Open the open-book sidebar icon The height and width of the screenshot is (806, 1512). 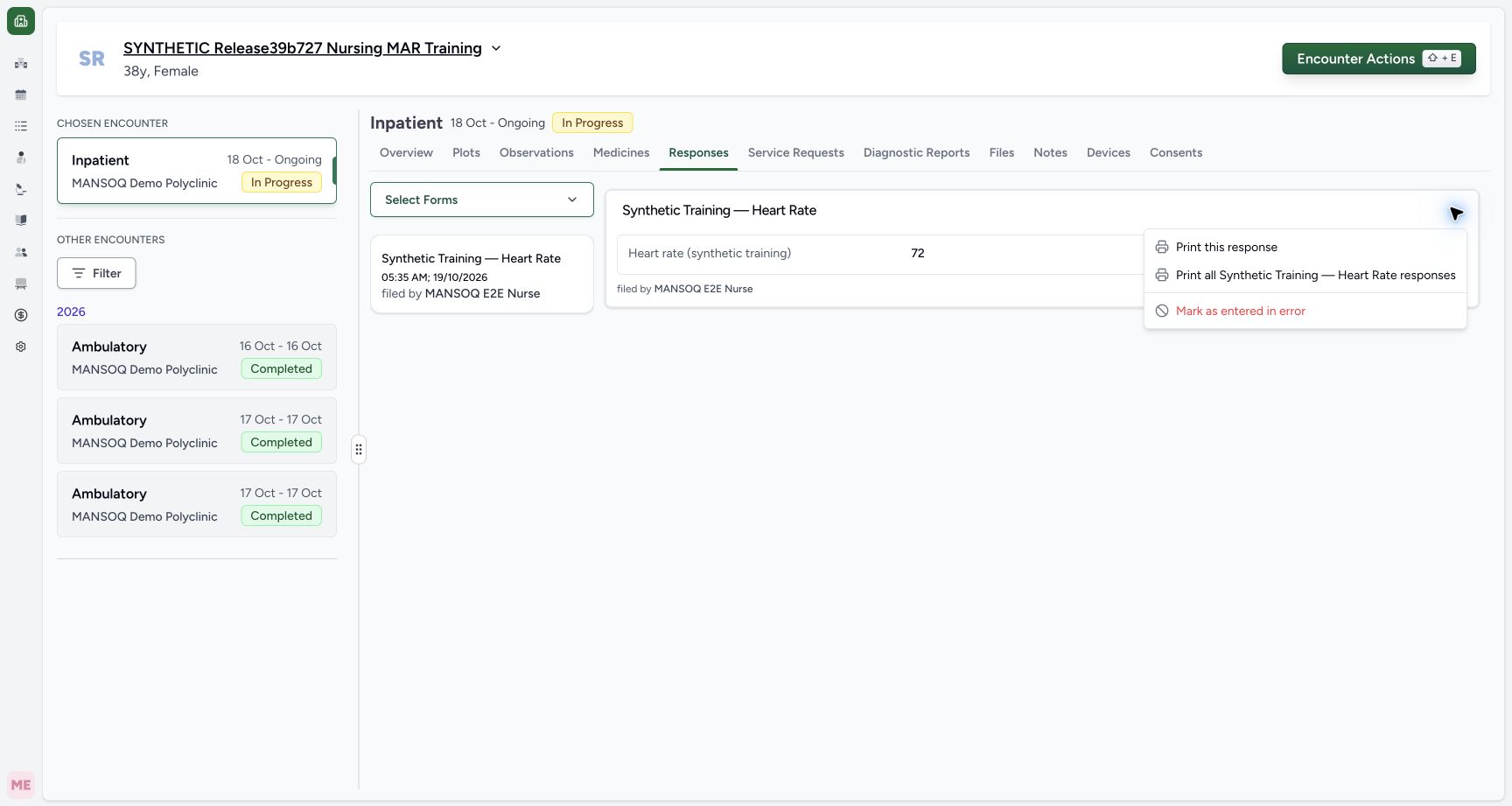(x=21, y=221)
